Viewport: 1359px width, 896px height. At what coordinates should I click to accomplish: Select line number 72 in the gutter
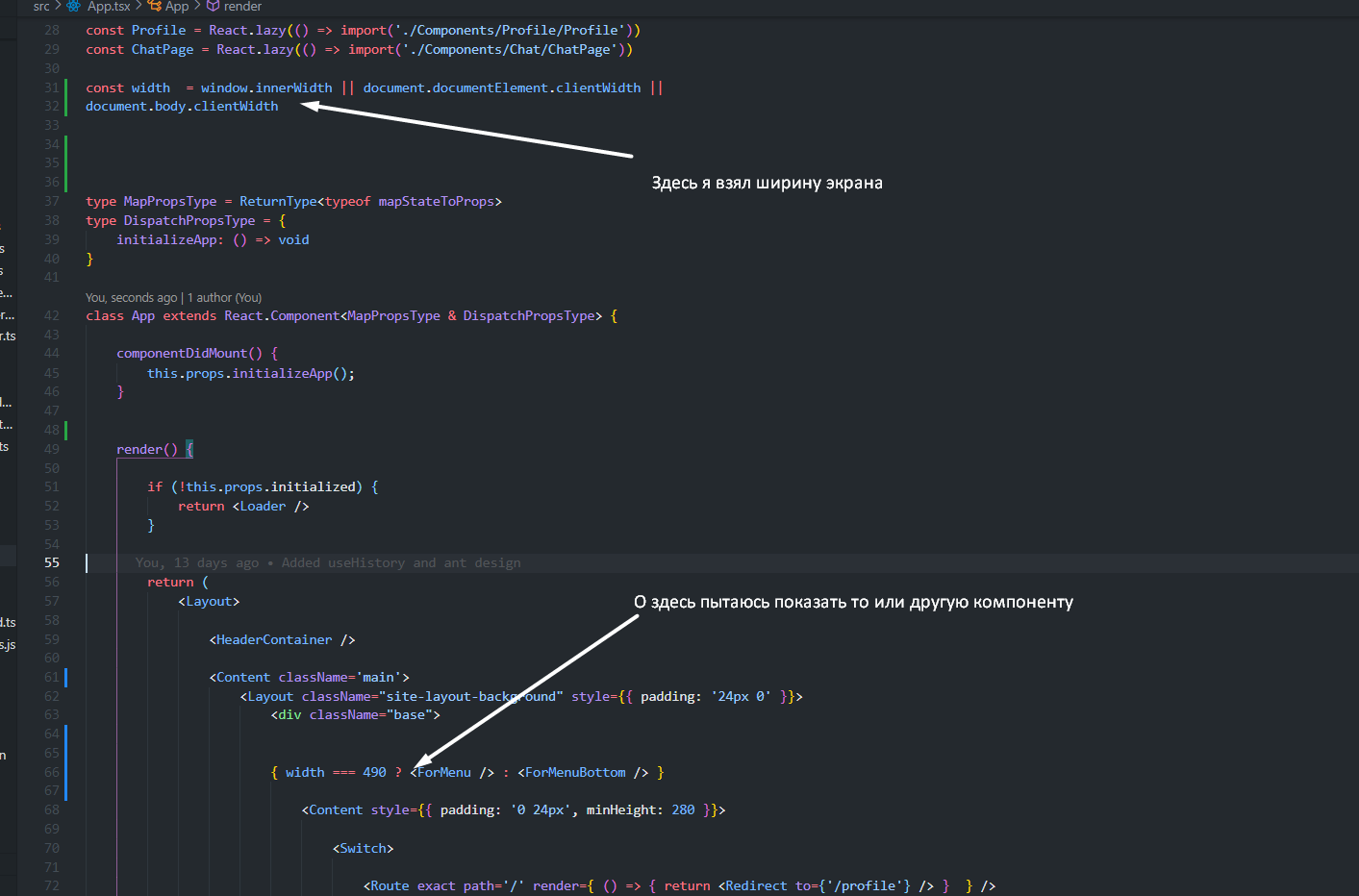click(x=51, y=886)
